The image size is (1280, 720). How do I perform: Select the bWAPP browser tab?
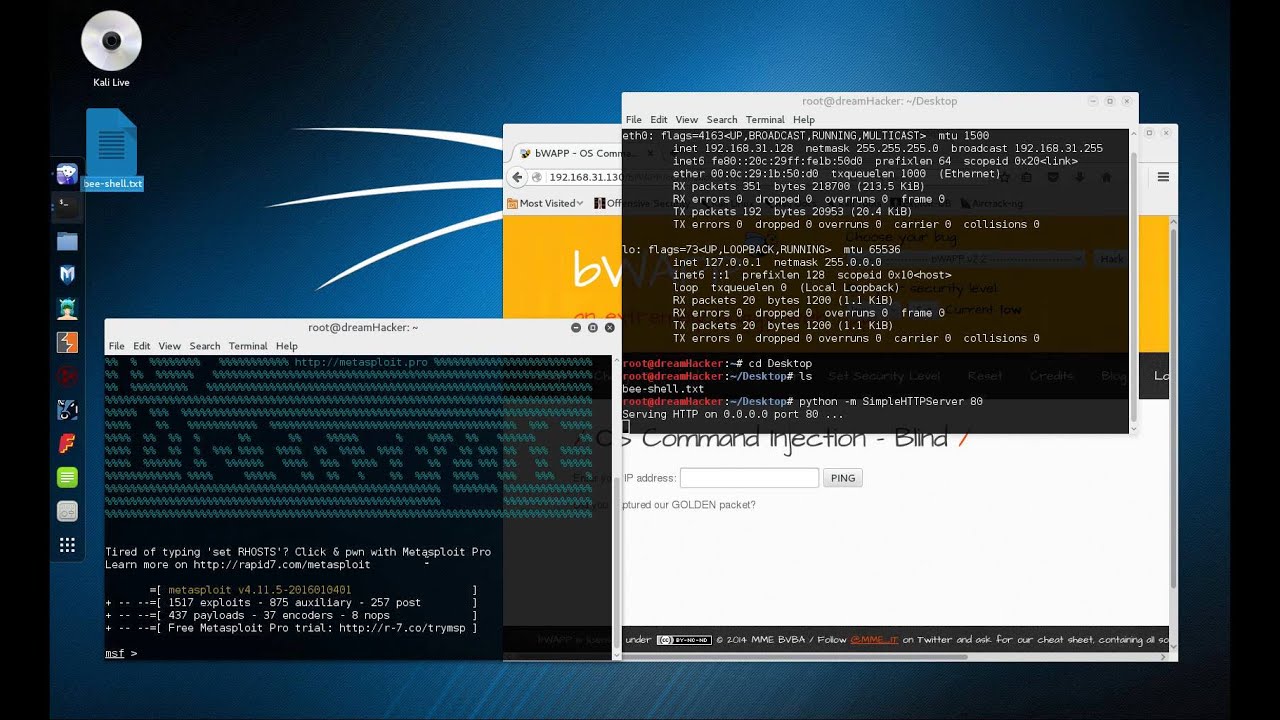568,153
